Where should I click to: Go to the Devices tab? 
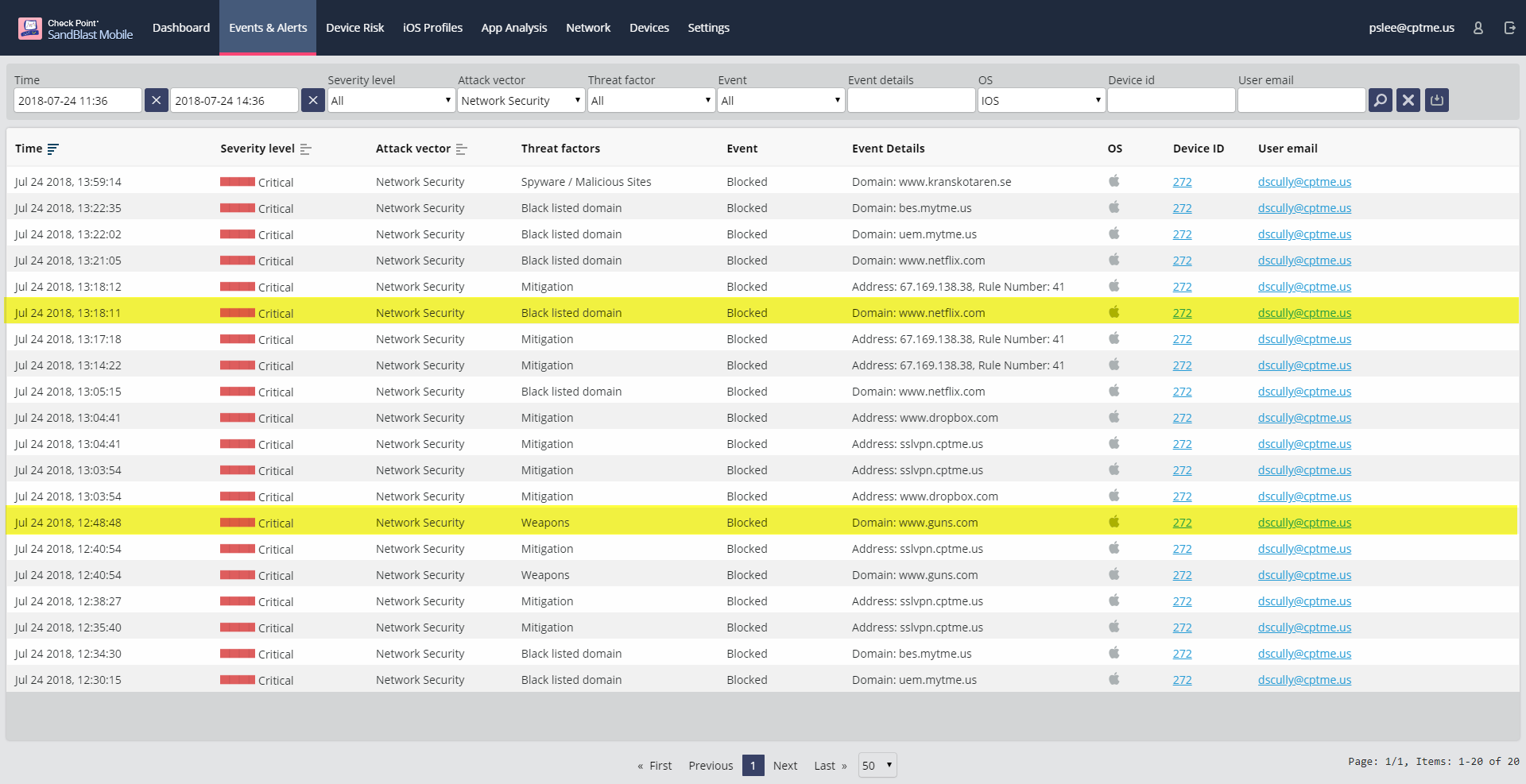pos(649,28)
